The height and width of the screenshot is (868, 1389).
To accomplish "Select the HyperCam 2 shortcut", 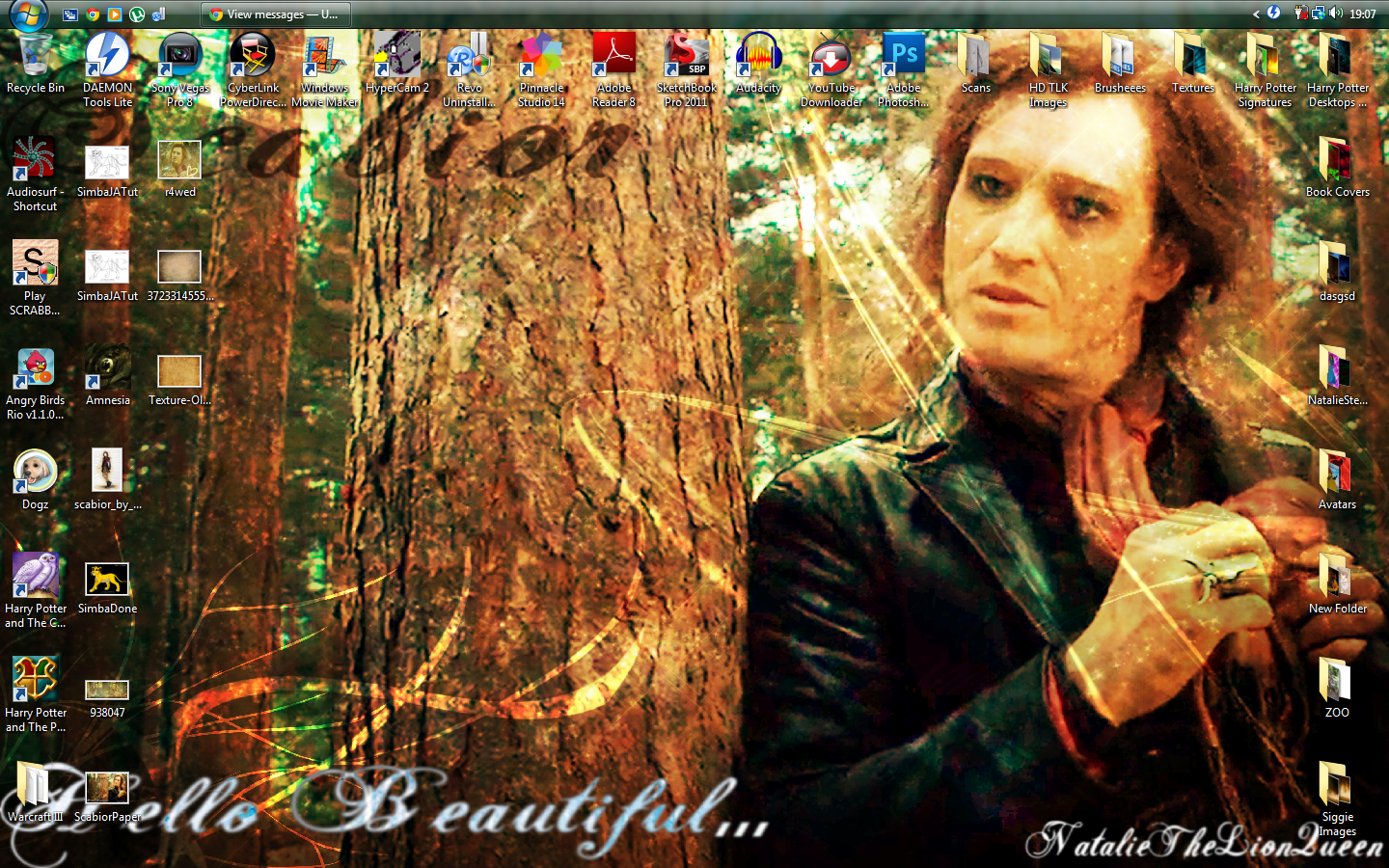I will [397, 58].
